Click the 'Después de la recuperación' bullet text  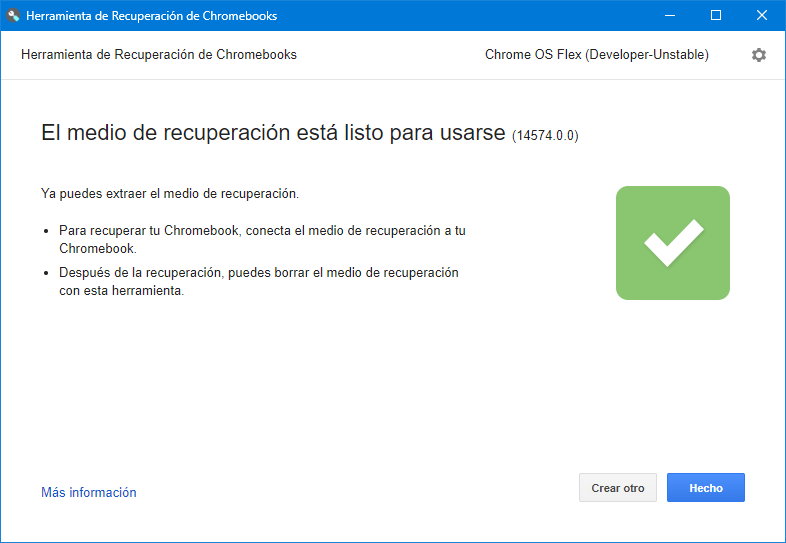258,272
